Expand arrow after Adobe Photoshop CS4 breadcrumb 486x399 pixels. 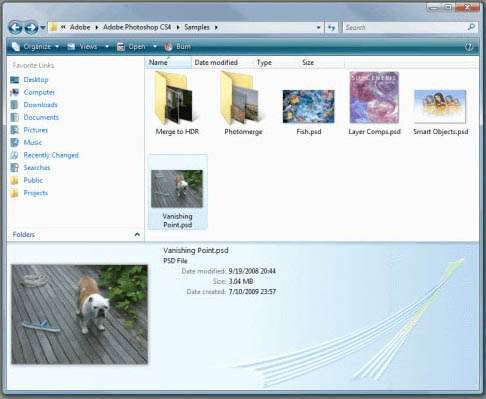(x=178, y=27)
